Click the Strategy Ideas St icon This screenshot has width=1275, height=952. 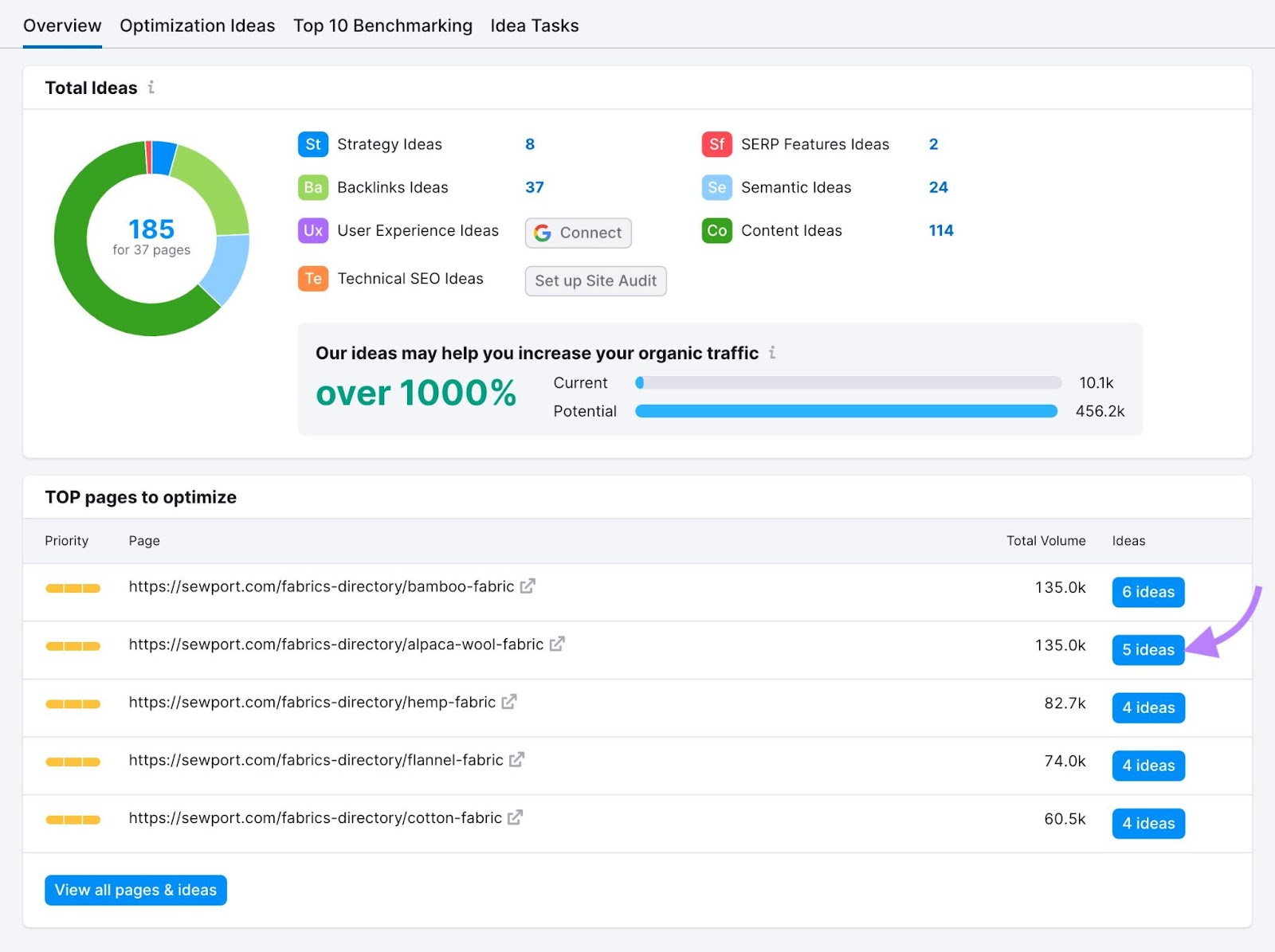pyautogui.click(x=313, y=144)
